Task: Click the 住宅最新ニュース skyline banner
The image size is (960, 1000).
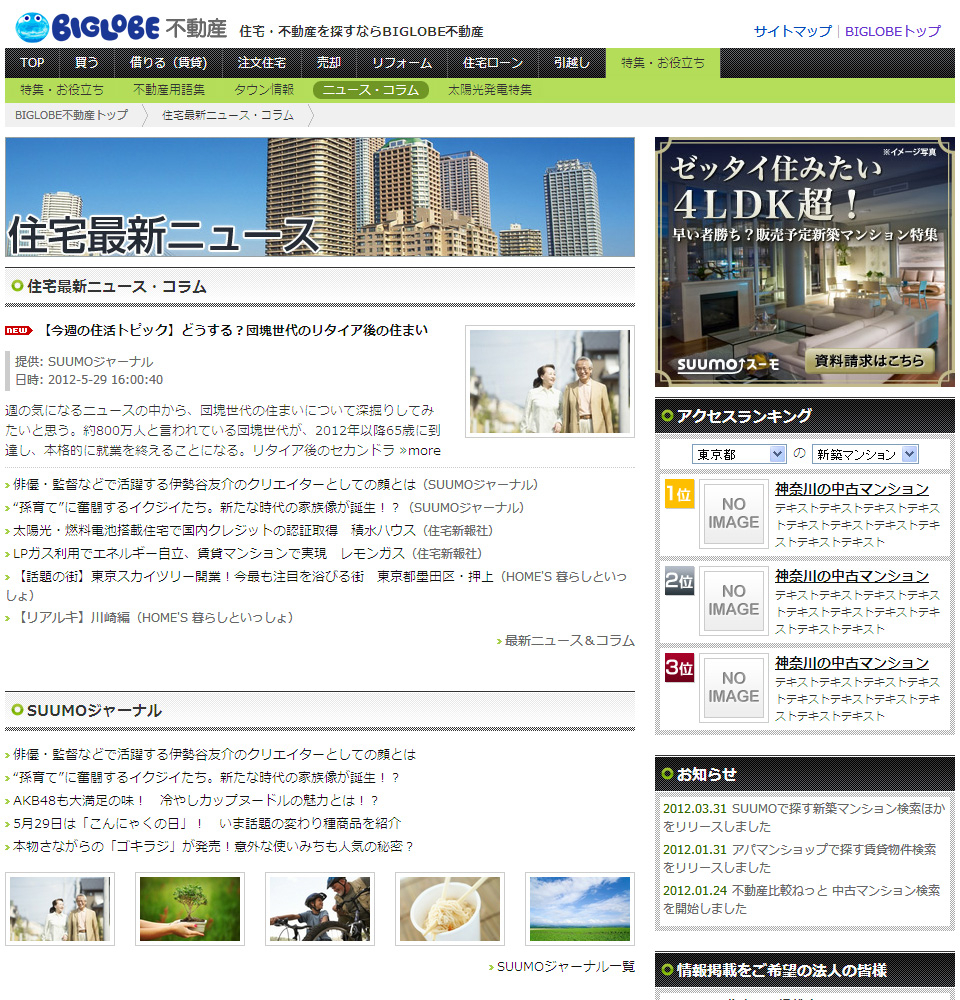Action: pyautogui.click(x=320, y=197)
